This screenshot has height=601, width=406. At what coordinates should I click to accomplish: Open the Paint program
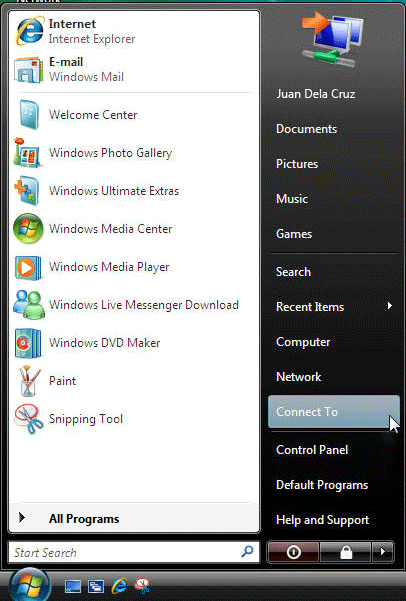[x=133, y=381]
